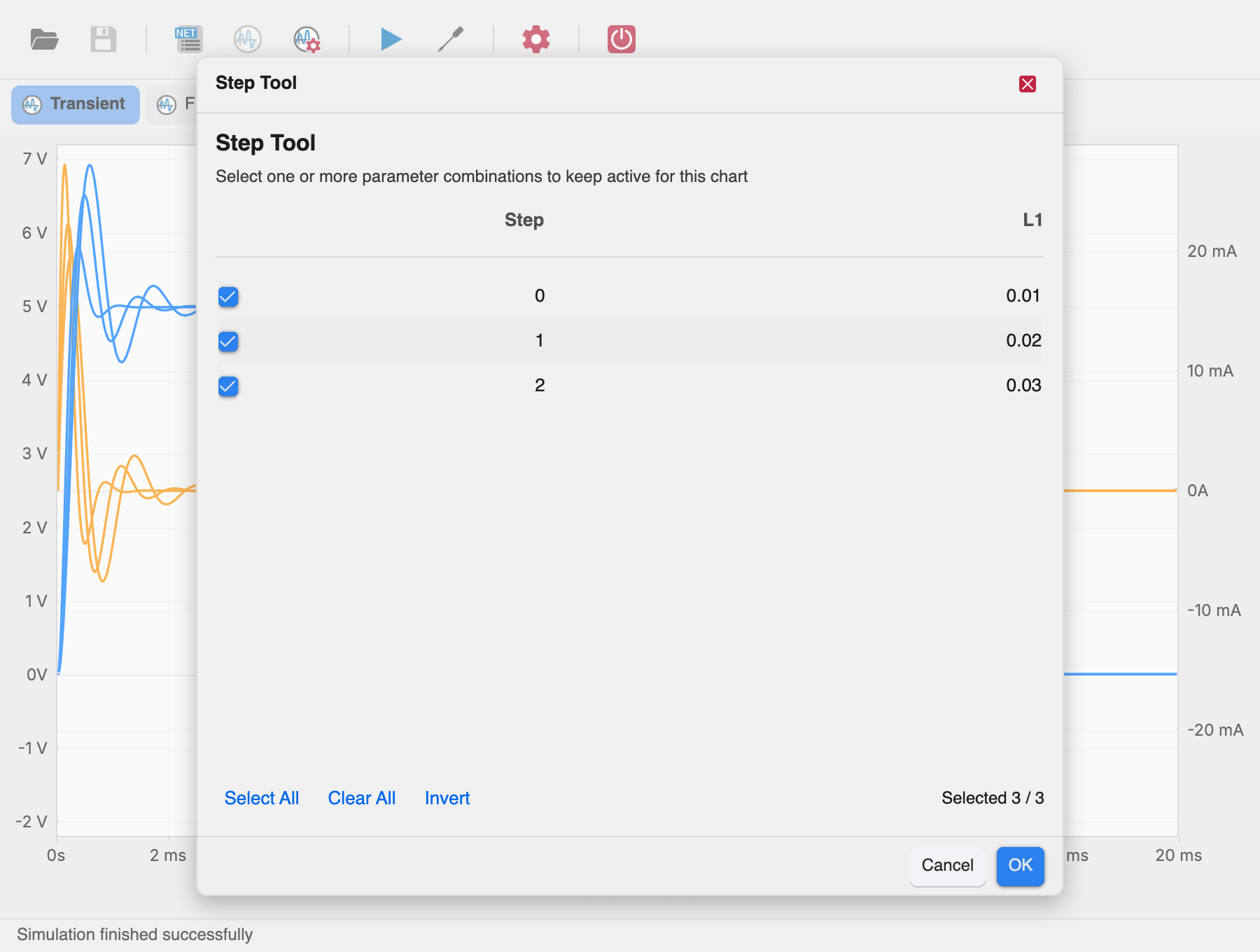Click the Step column header
1260x952 pixels.
[524, 220]
